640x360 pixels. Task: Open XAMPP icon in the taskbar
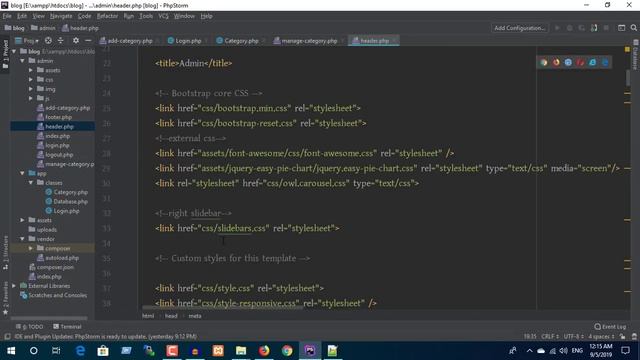(218, 351)
